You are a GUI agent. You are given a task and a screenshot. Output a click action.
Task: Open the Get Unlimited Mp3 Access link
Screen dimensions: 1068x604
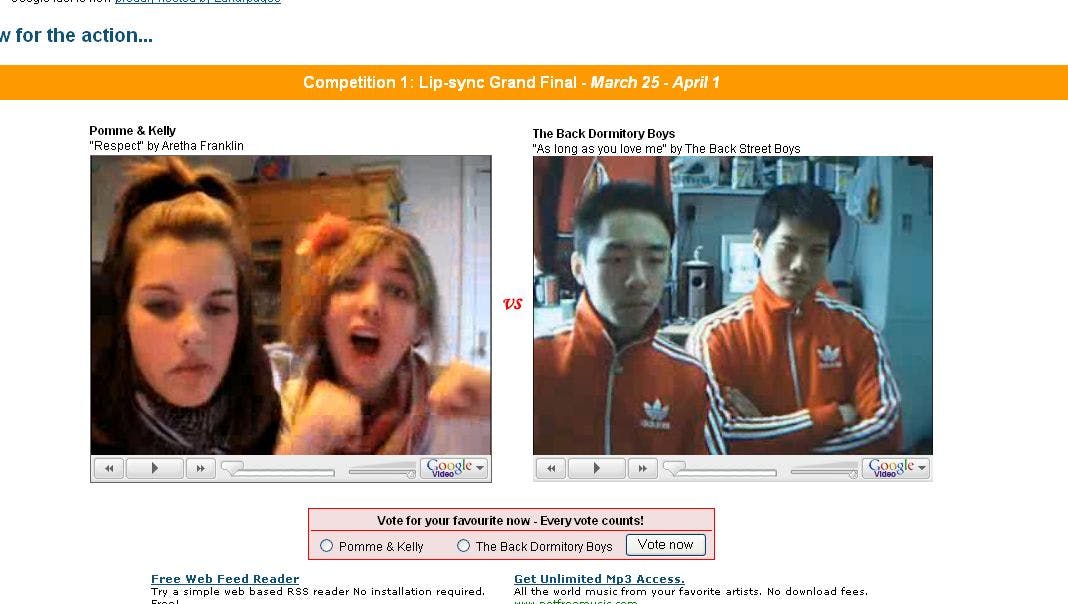[x=599, y=579]
